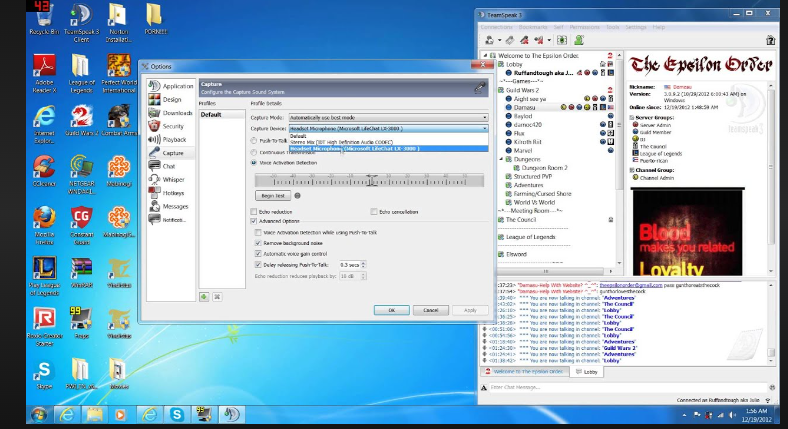This screenshot has width=788, height=429.
Task: Click the delete profile icon
Action: pos(216,296)
